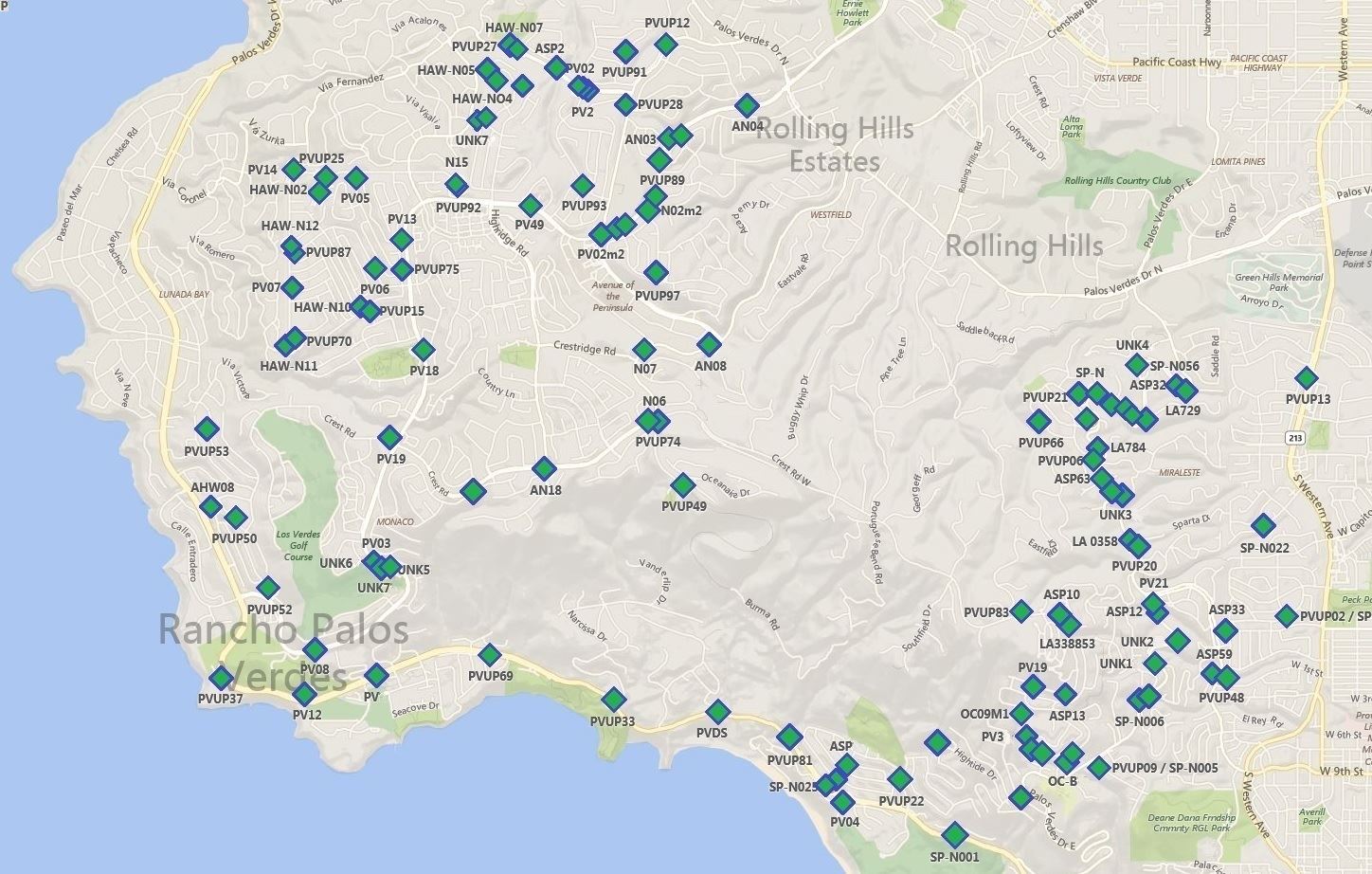The image size is (1372, 874).
Task: Select the SP-N025 marker near the shoreline
Action: [x=826, y=783]
